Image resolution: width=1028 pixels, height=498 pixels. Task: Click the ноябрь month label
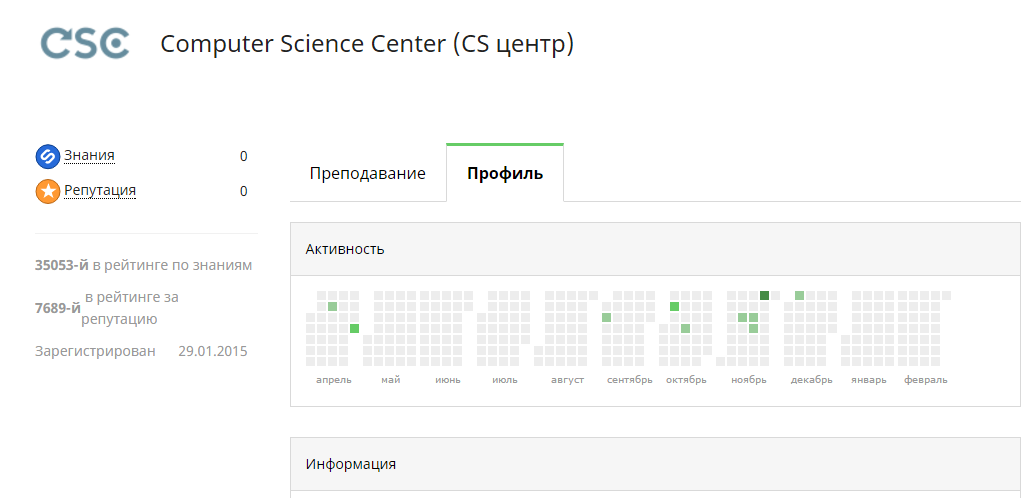coord(748,380)
